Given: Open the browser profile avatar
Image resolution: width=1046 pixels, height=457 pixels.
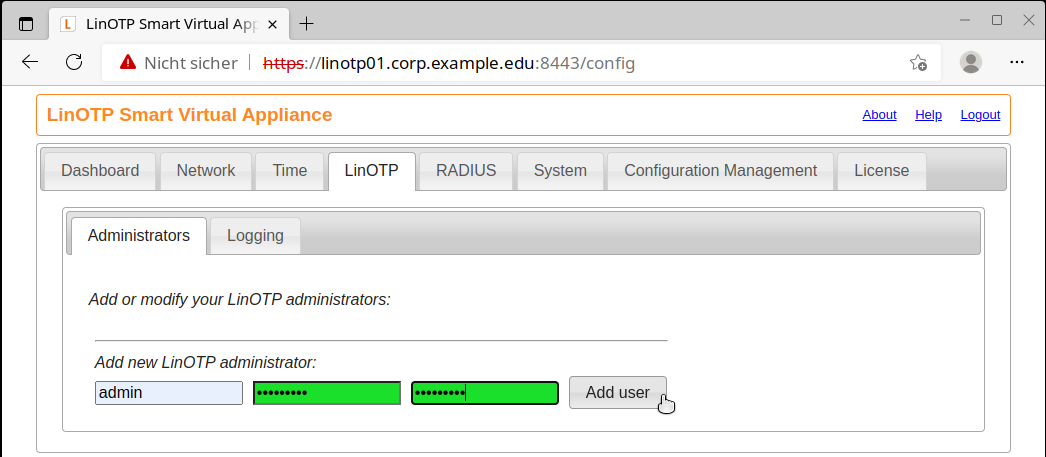Looking at the screenshot, I should point(970,62).
